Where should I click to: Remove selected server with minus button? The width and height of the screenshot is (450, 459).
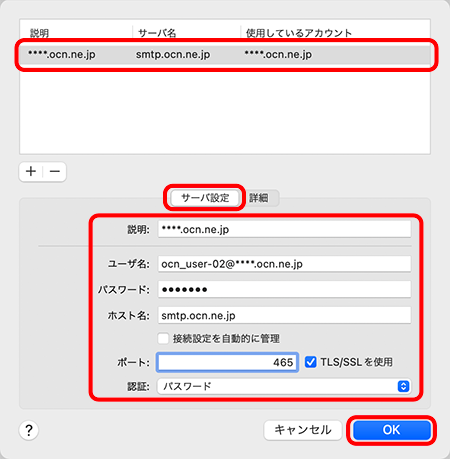[x=55, y=171]
